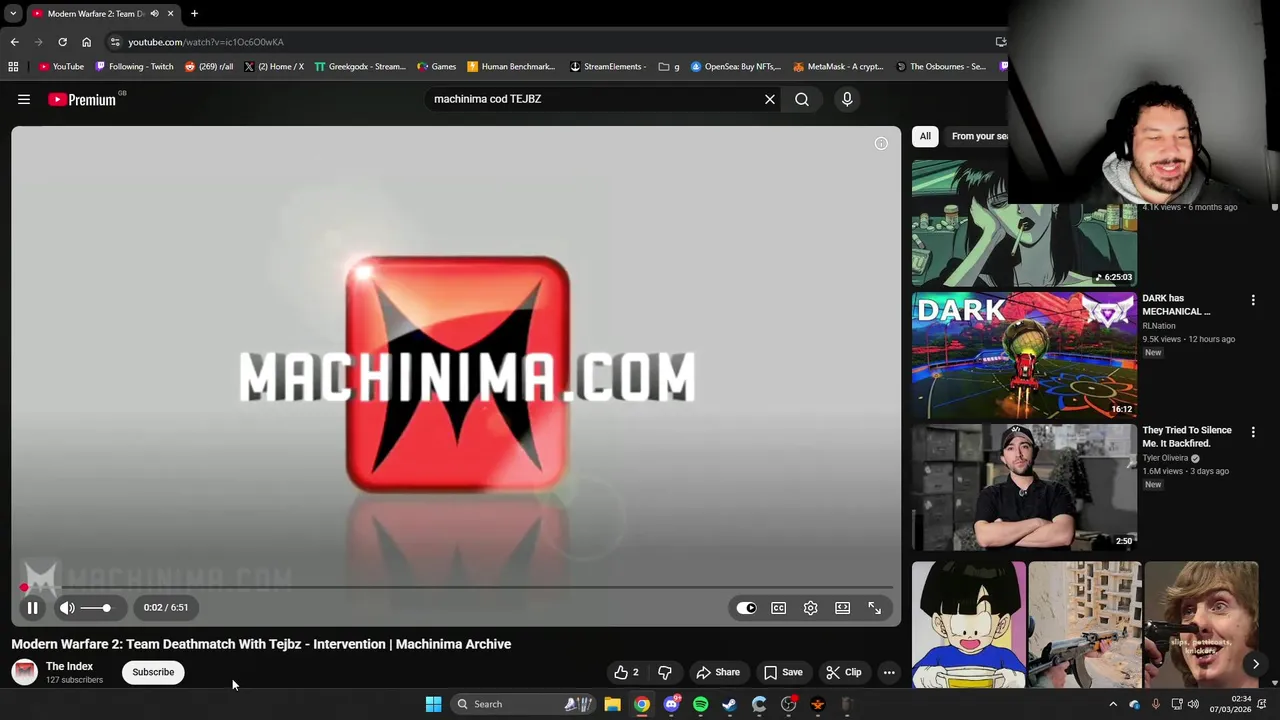1280x720 pixels.
Task: Open Tyler Oliveira channel name
Action: (x=1165, y=458)
